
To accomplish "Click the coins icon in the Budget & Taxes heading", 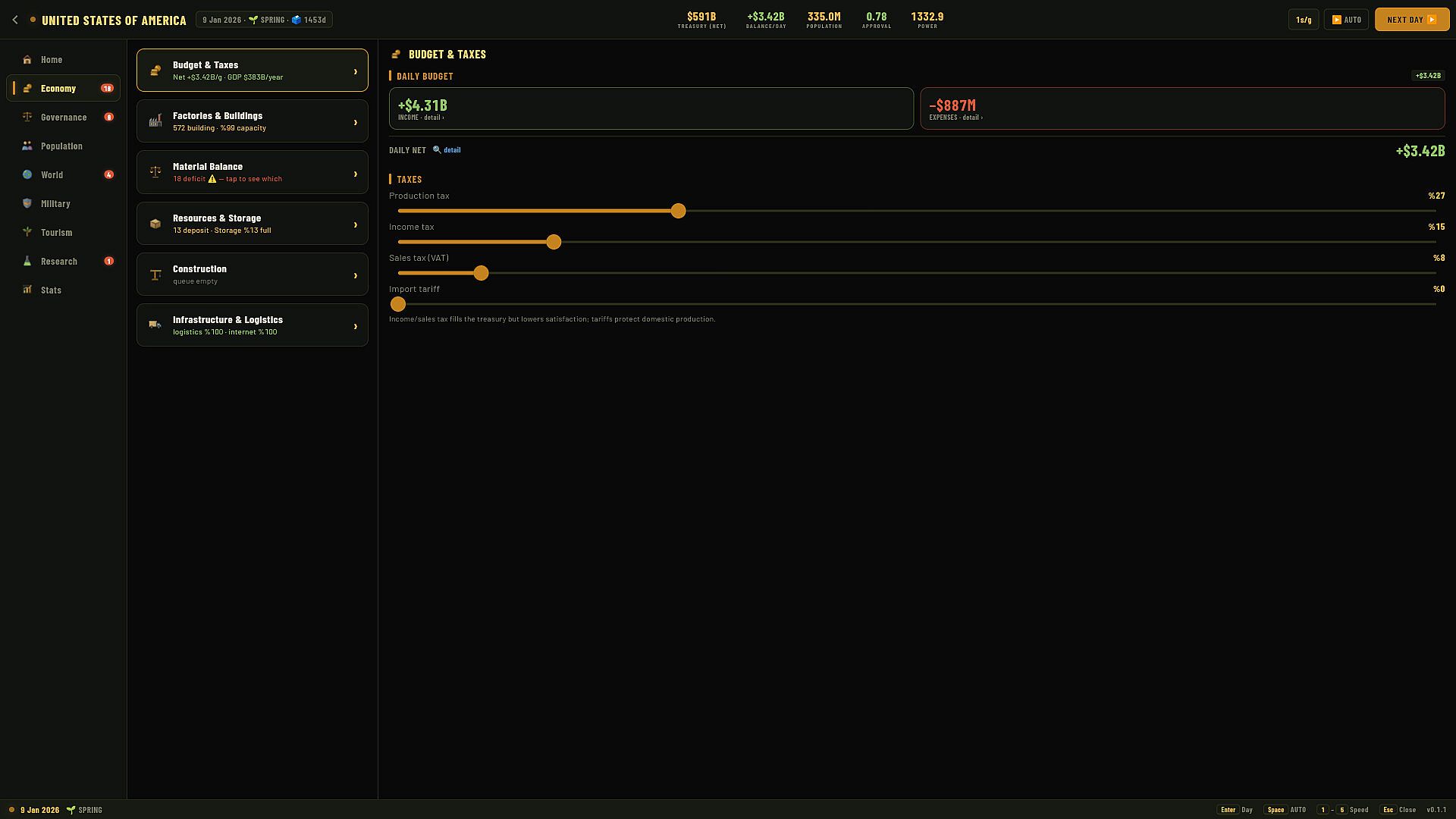I will click(x=396, y=55).
